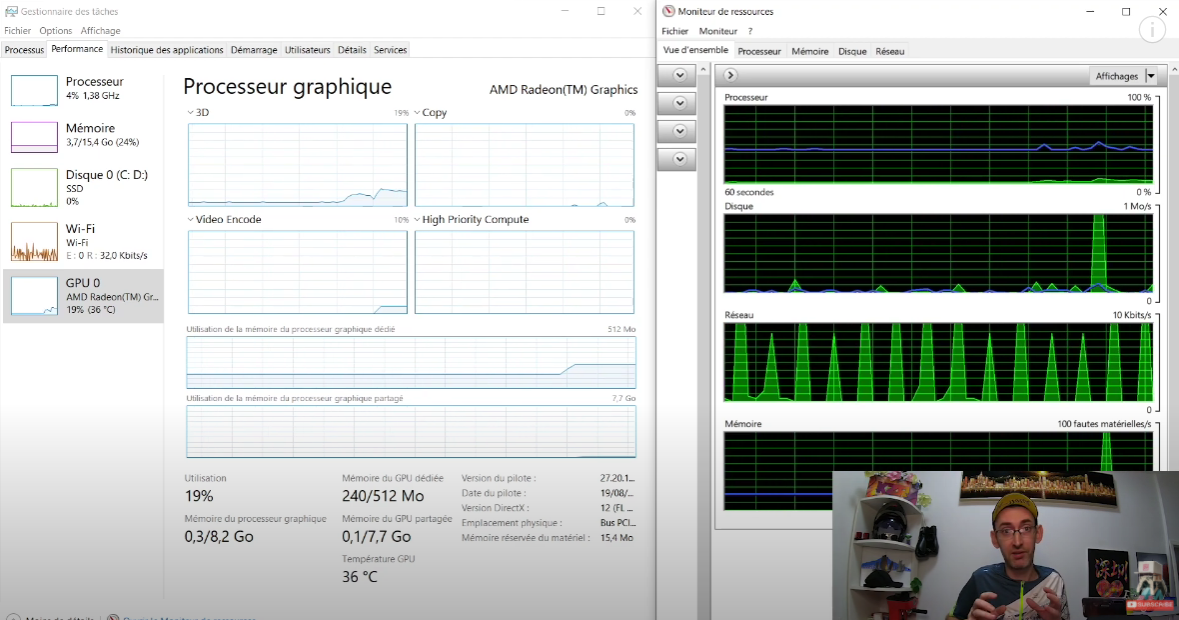Click the red Subscribe icon in video
Viewport: 1179px width, 620px height.
click(1149, 604)
